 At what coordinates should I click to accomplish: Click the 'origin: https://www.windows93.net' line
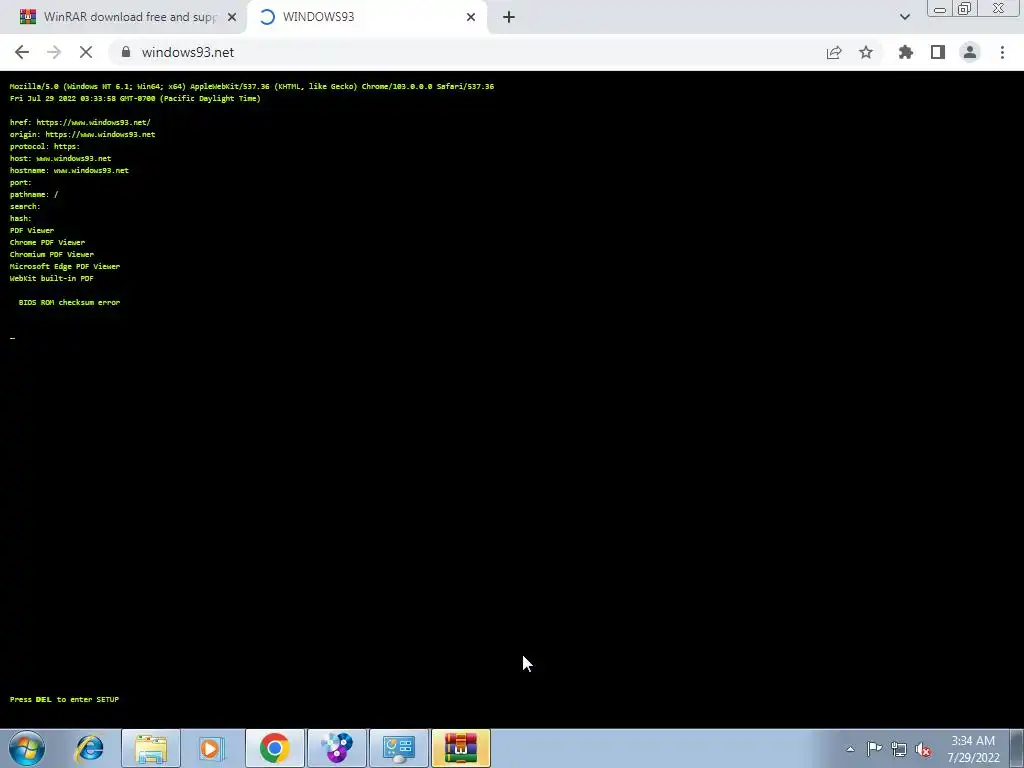click(82, 135)
